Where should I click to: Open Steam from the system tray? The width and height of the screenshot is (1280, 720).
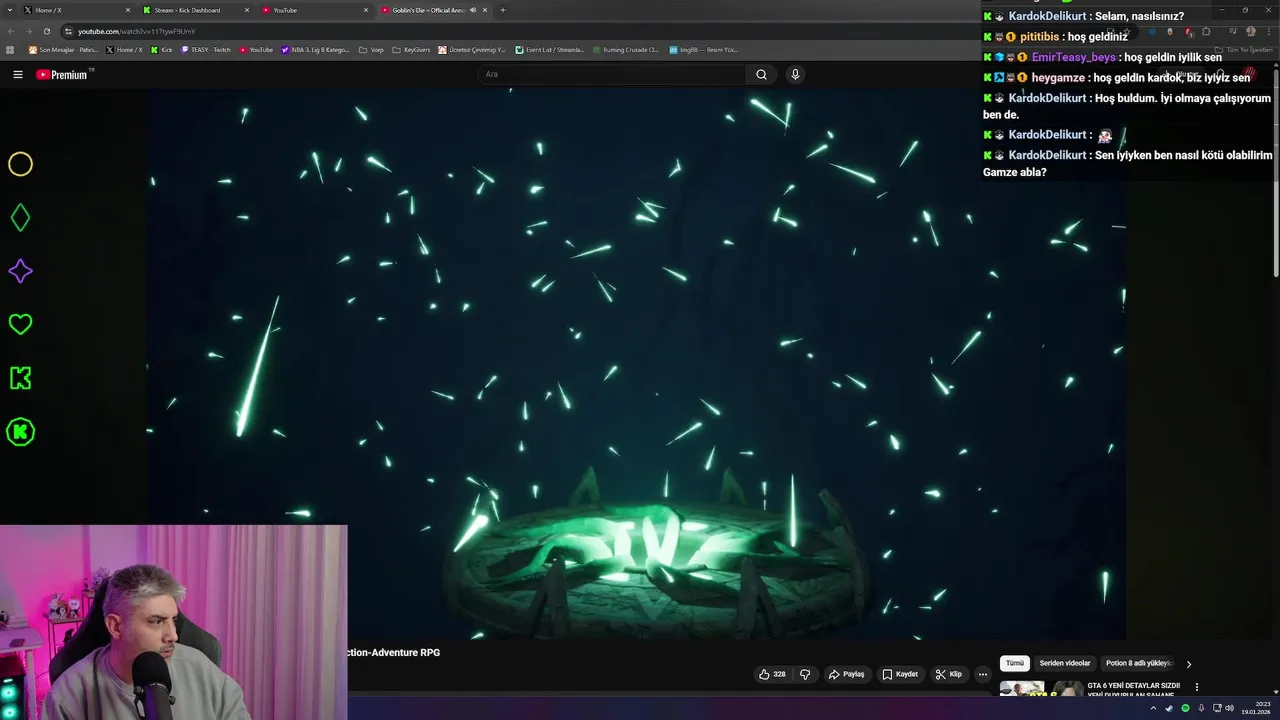click(1169, 708)
